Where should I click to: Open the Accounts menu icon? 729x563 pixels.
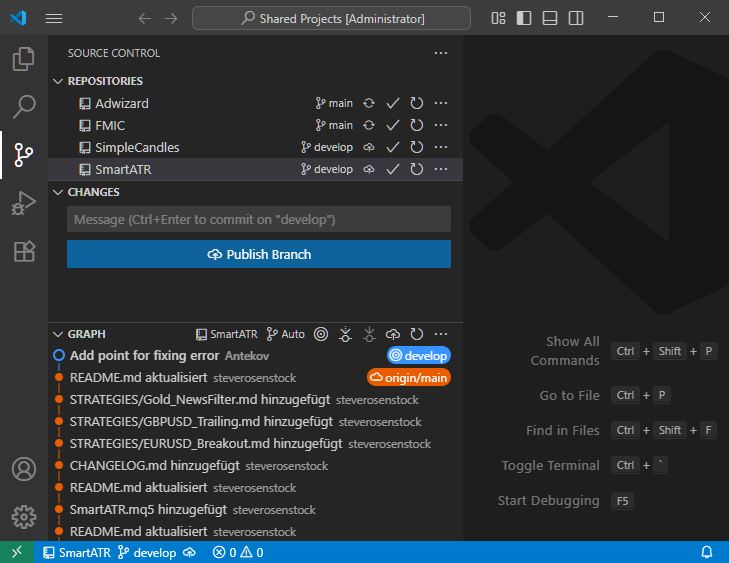coord(24,469)
